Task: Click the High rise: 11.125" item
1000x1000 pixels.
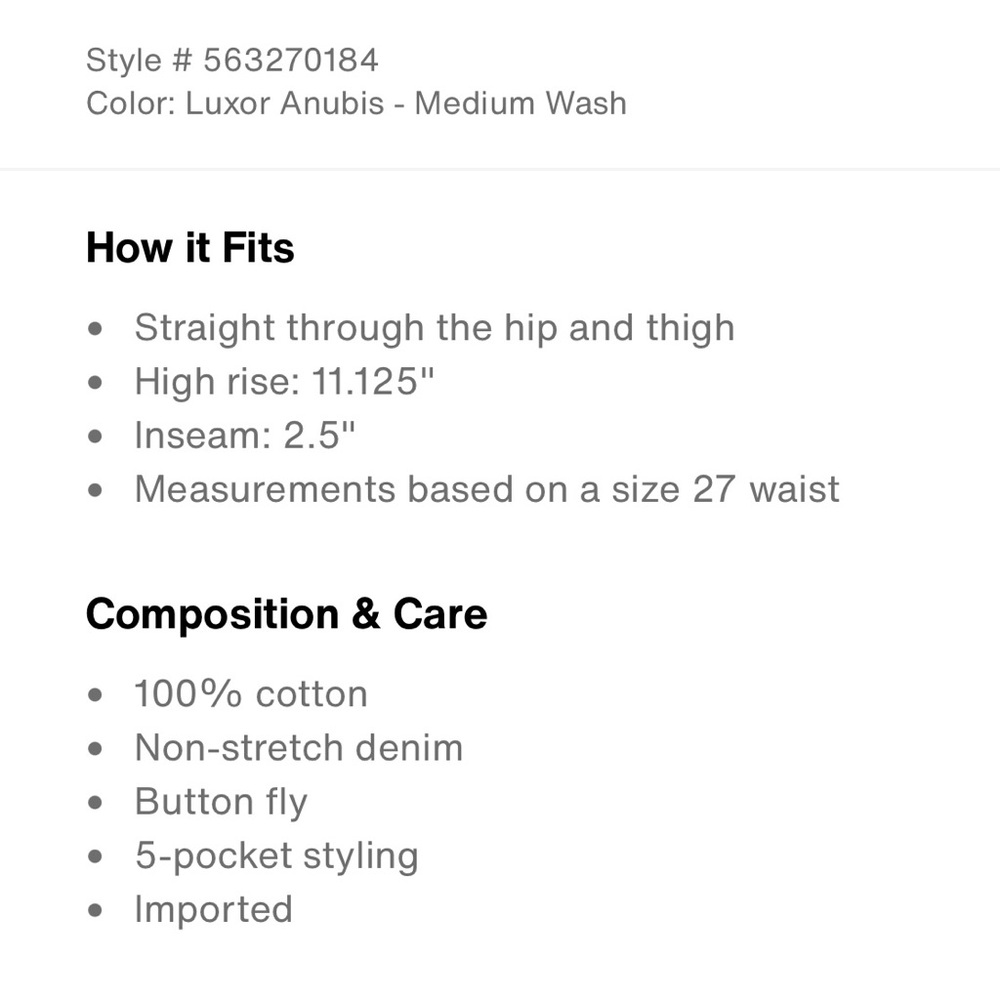Action: 284,382
